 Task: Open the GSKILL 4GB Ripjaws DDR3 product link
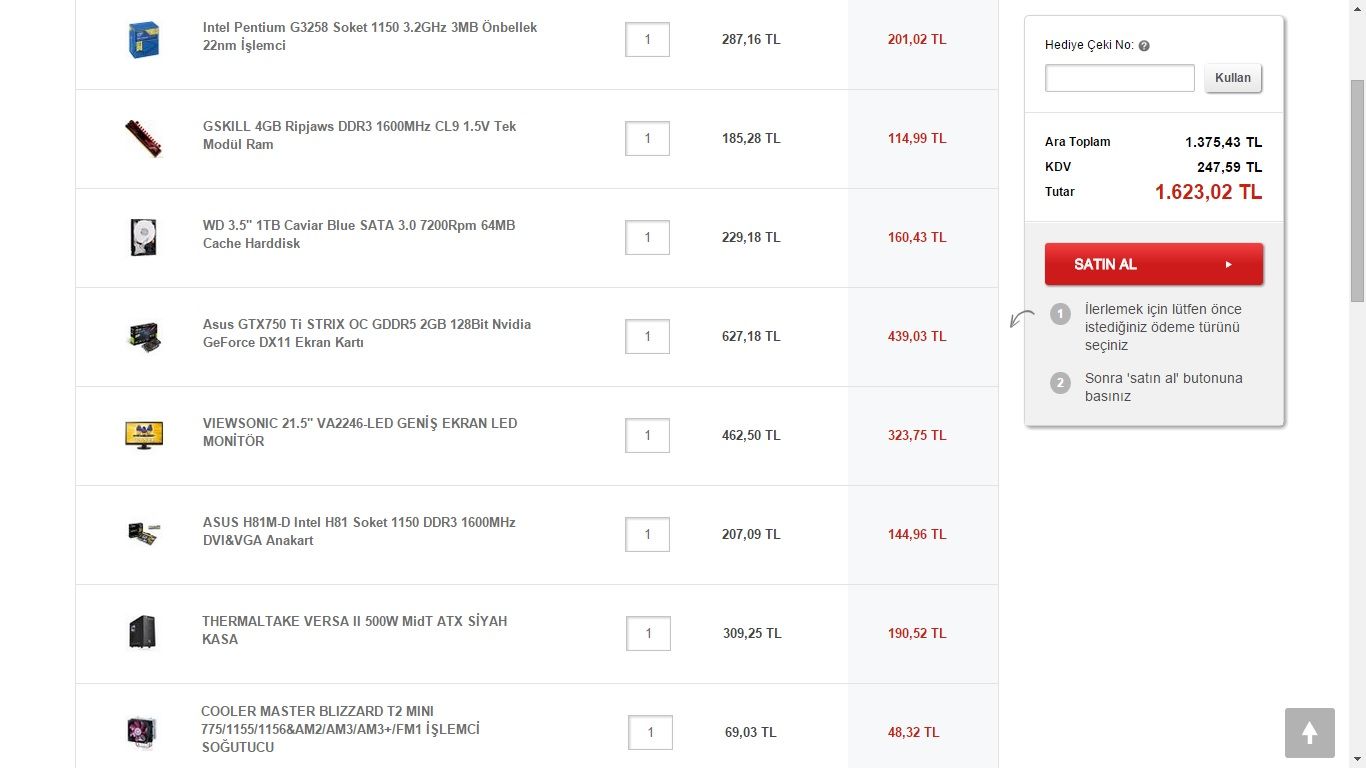359,135
